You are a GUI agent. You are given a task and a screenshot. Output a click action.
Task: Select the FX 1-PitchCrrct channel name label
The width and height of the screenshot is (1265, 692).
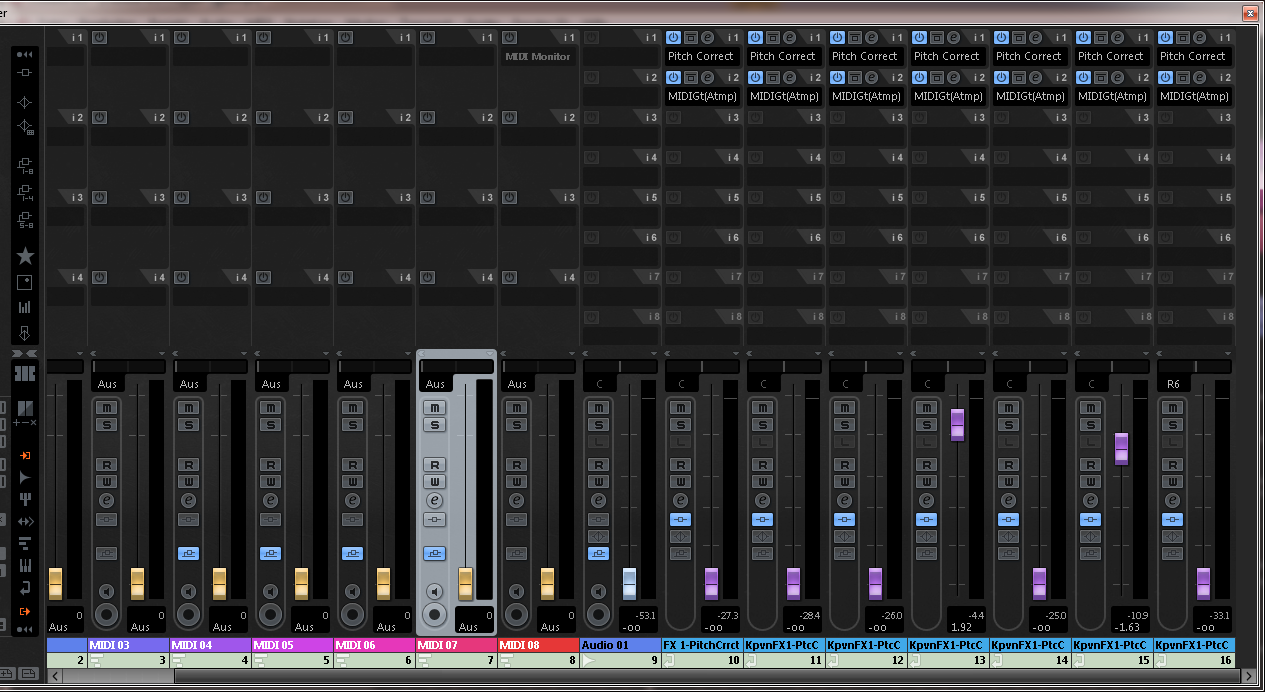(703, 645)
